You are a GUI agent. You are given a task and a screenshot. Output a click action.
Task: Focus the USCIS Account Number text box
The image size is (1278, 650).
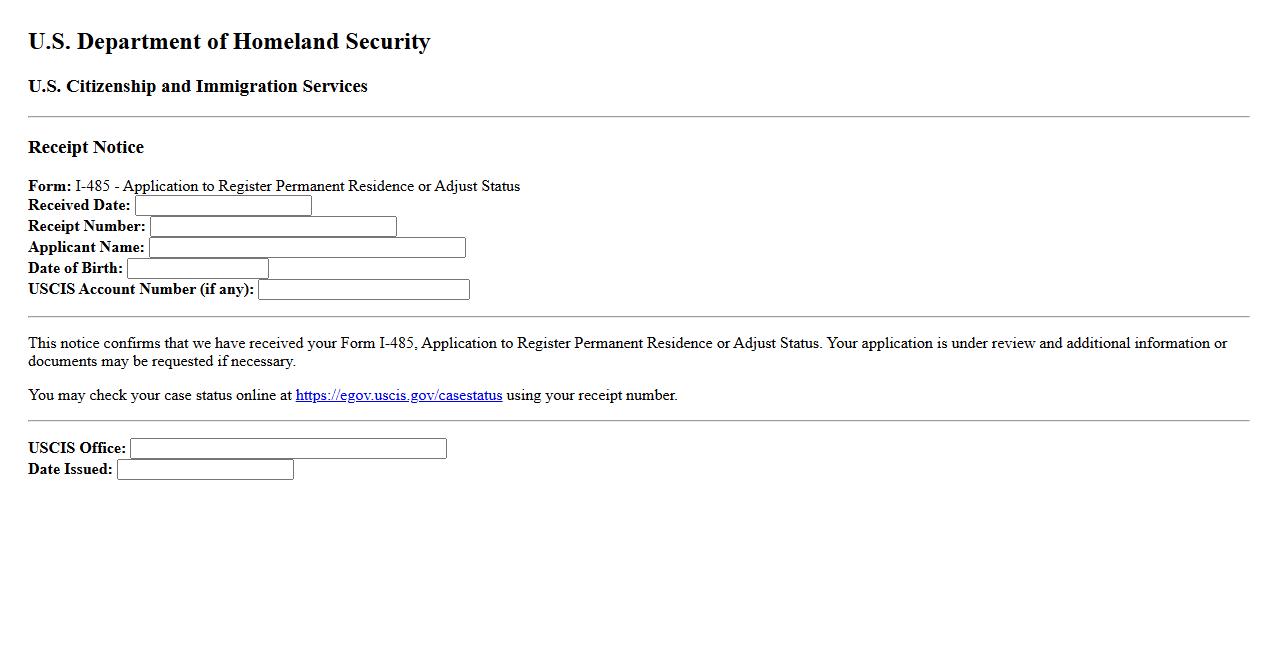(363, 290)
